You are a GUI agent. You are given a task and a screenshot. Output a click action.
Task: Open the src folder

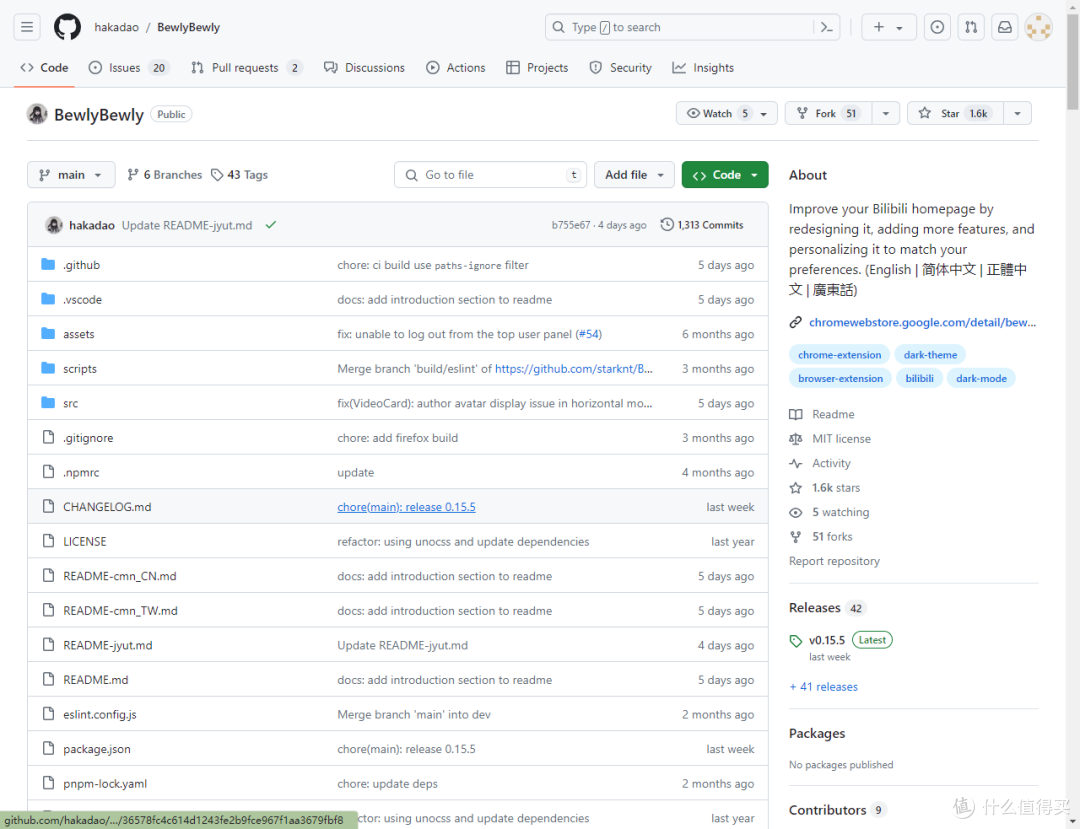[x=70, y=403]
